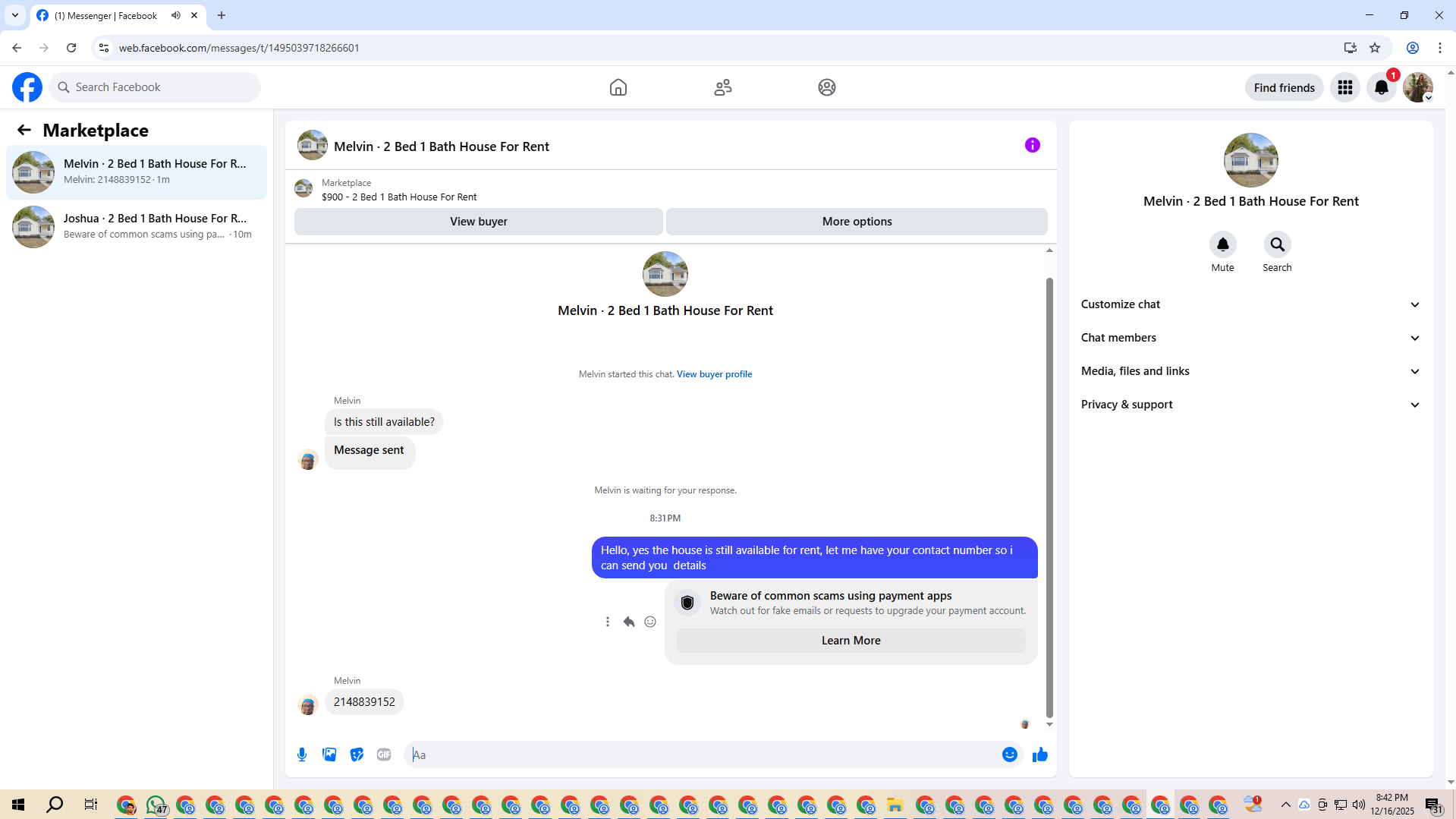Expand the Customize chat section
Image resolution: width=1456 pixels, height=819 pixels.
[x=1250, y=304]
